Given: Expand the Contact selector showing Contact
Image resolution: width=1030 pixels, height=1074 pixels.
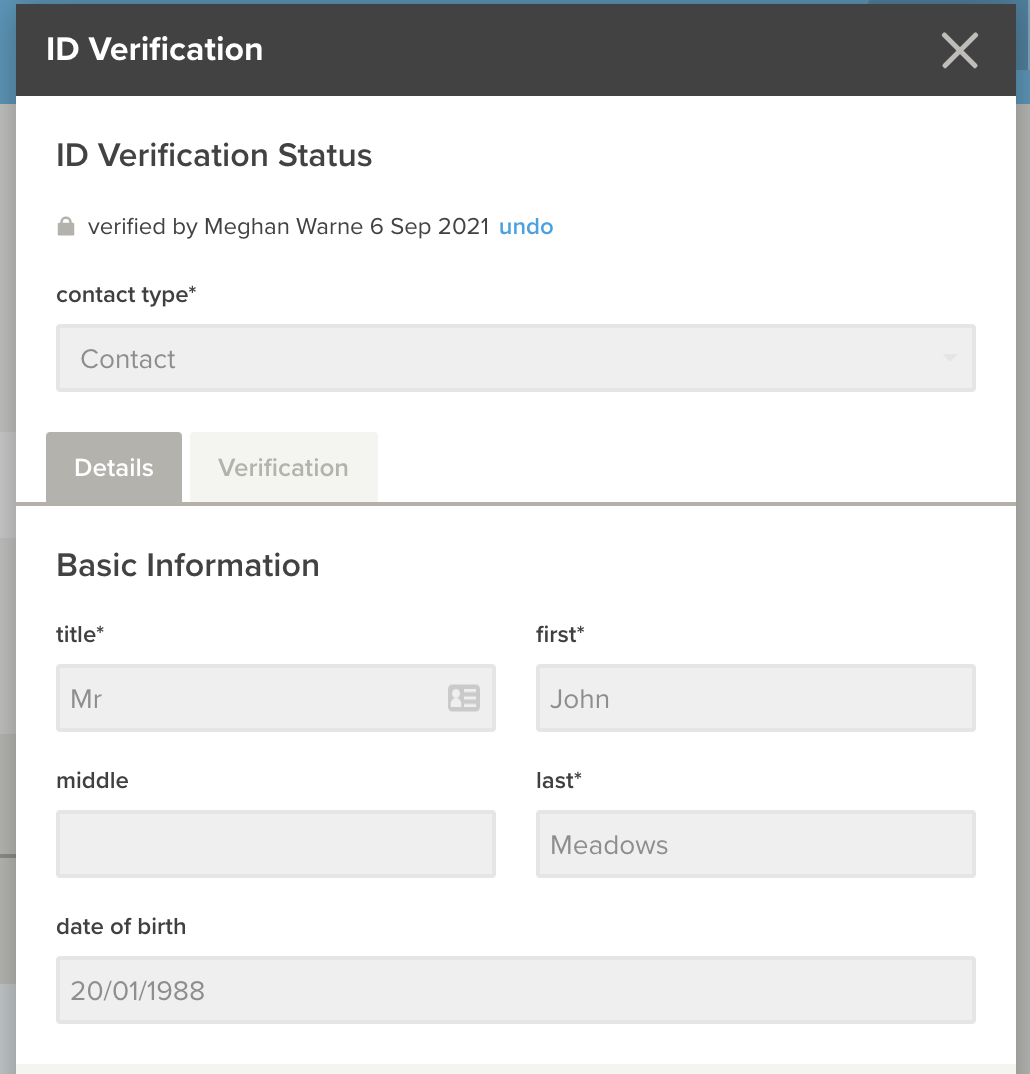Looking at the screenshot, I should [x=516, y=357].
